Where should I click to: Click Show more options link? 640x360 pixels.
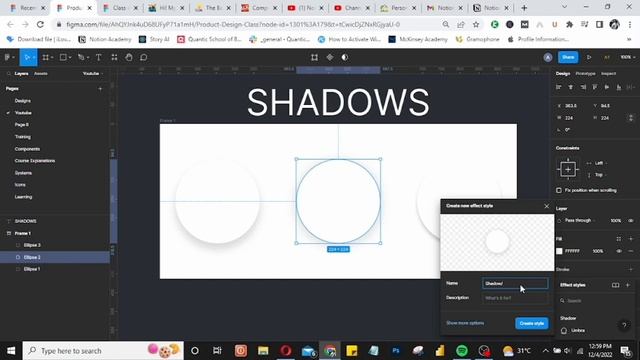coord(465,323)
